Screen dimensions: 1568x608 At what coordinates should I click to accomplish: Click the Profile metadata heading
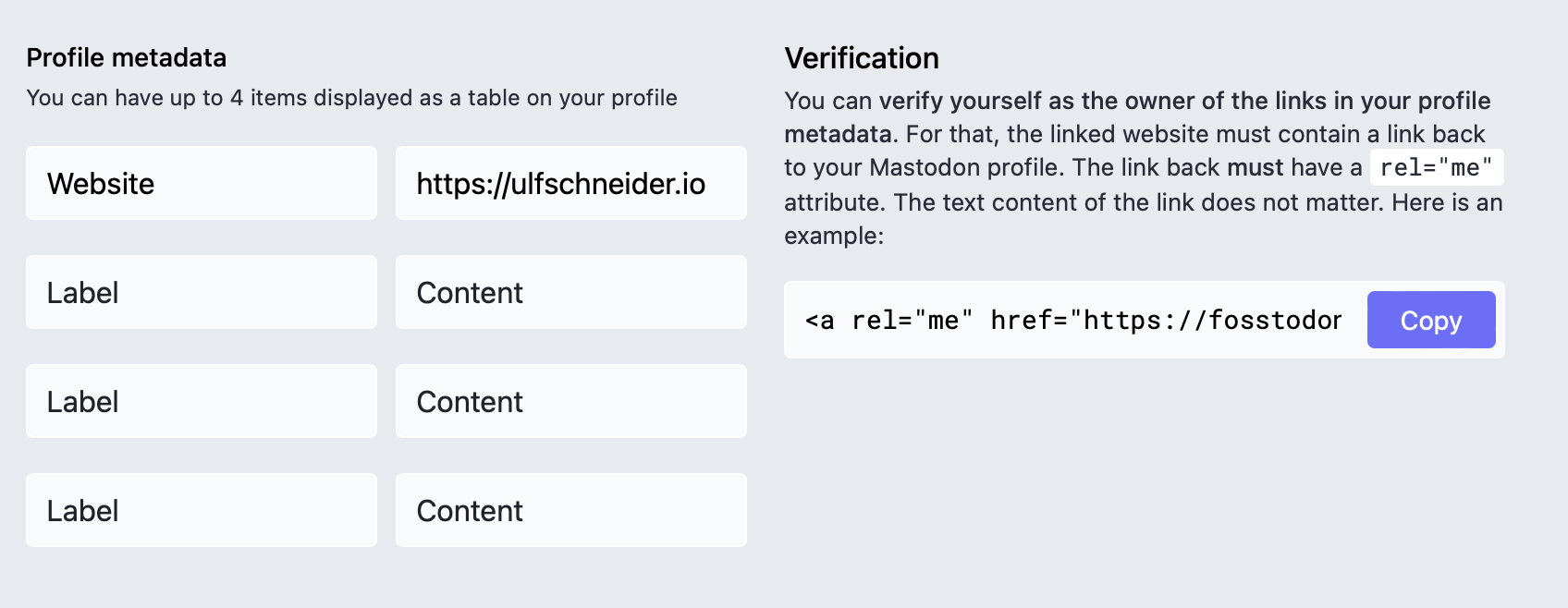coord(127,57)
